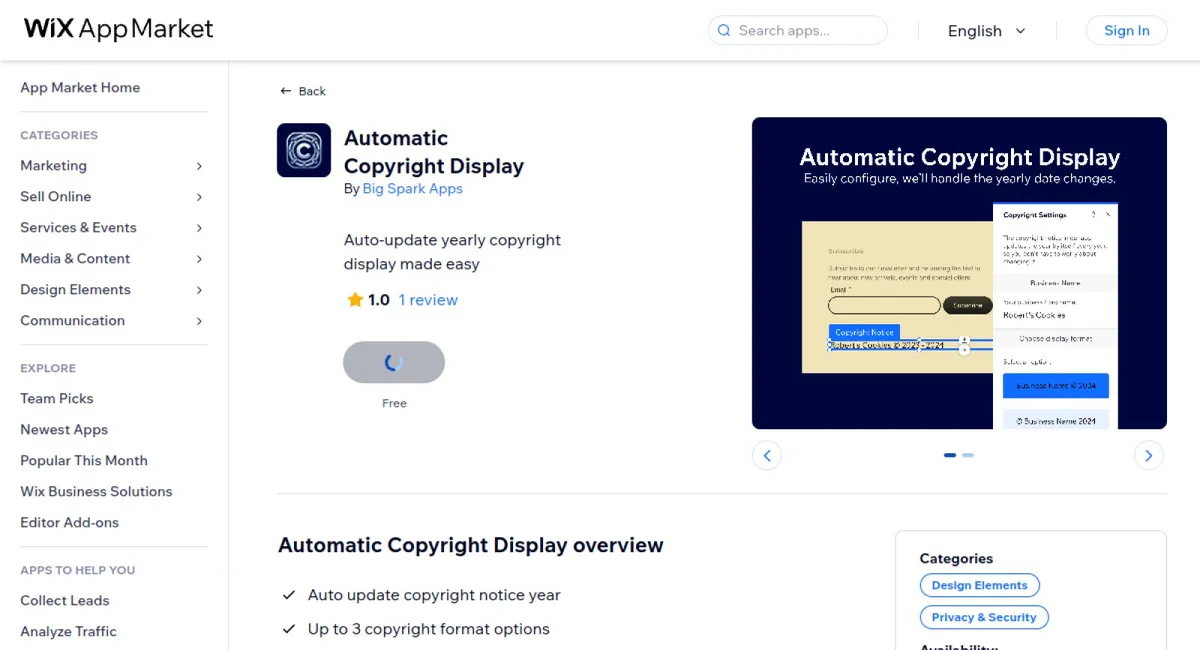Click the left carousel navigation arrow

(767, 455)
